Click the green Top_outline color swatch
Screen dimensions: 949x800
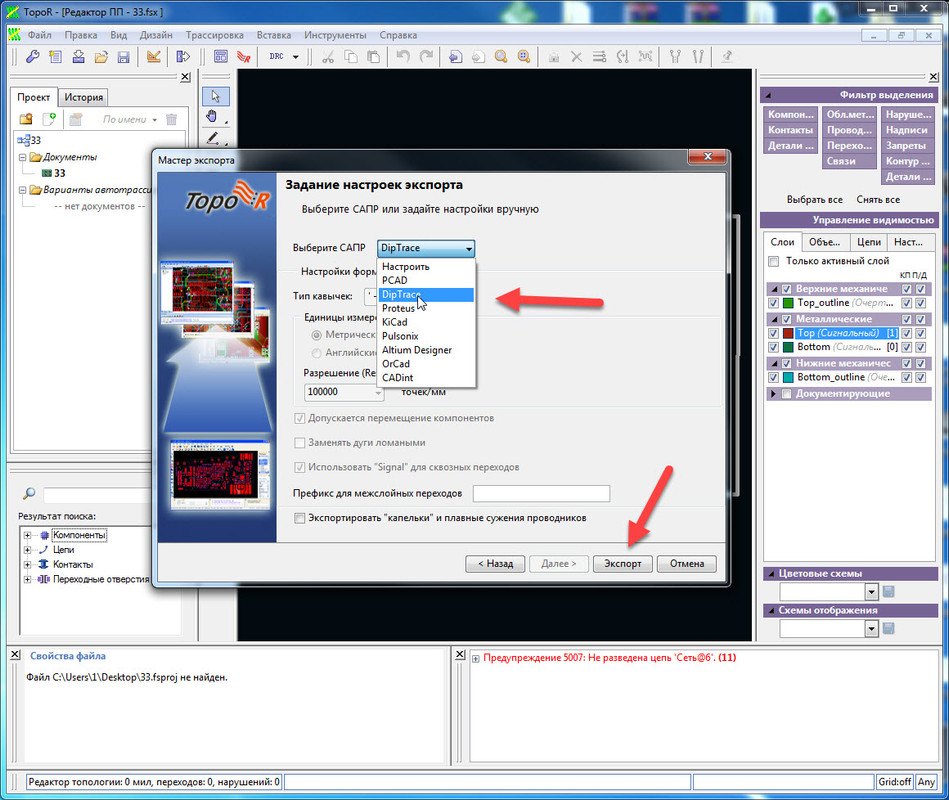[788, 303]
